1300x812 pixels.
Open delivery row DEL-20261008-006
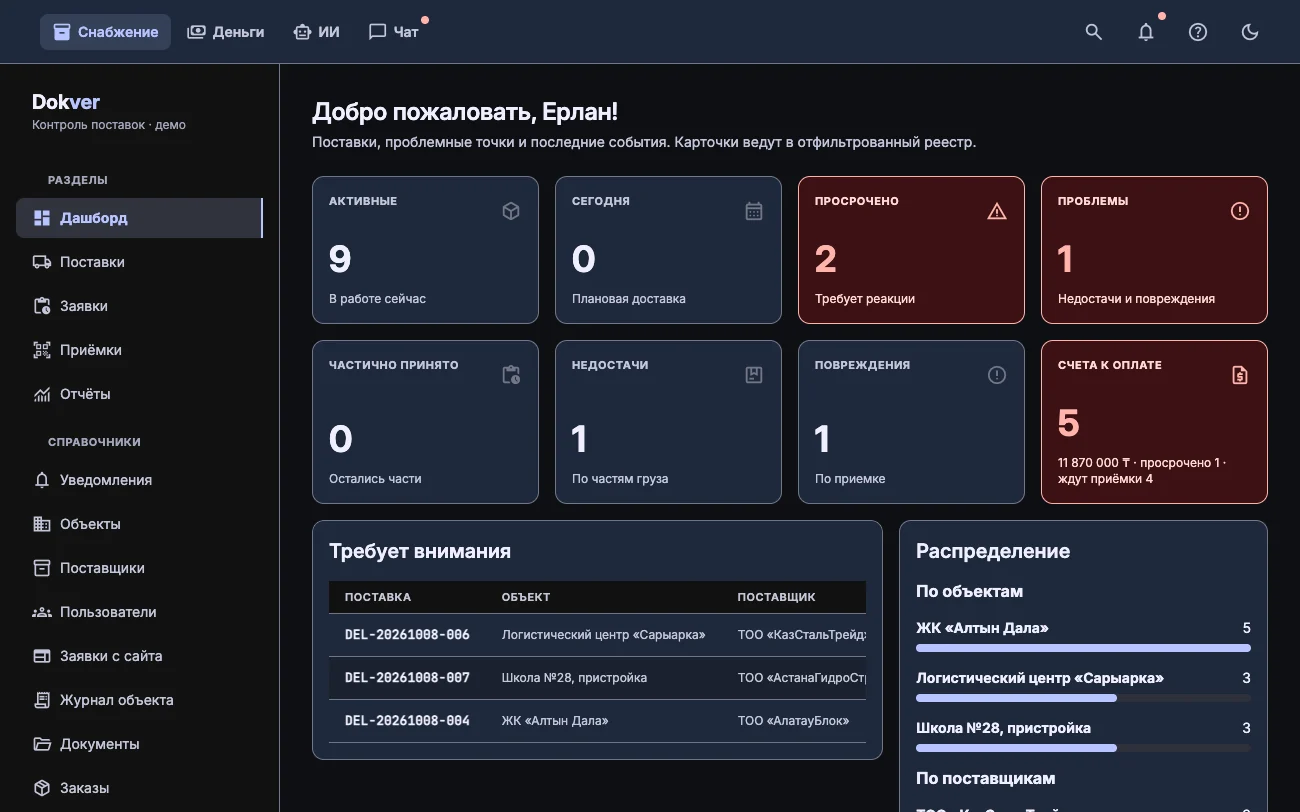pyautogui.click(x=597, y=635)
